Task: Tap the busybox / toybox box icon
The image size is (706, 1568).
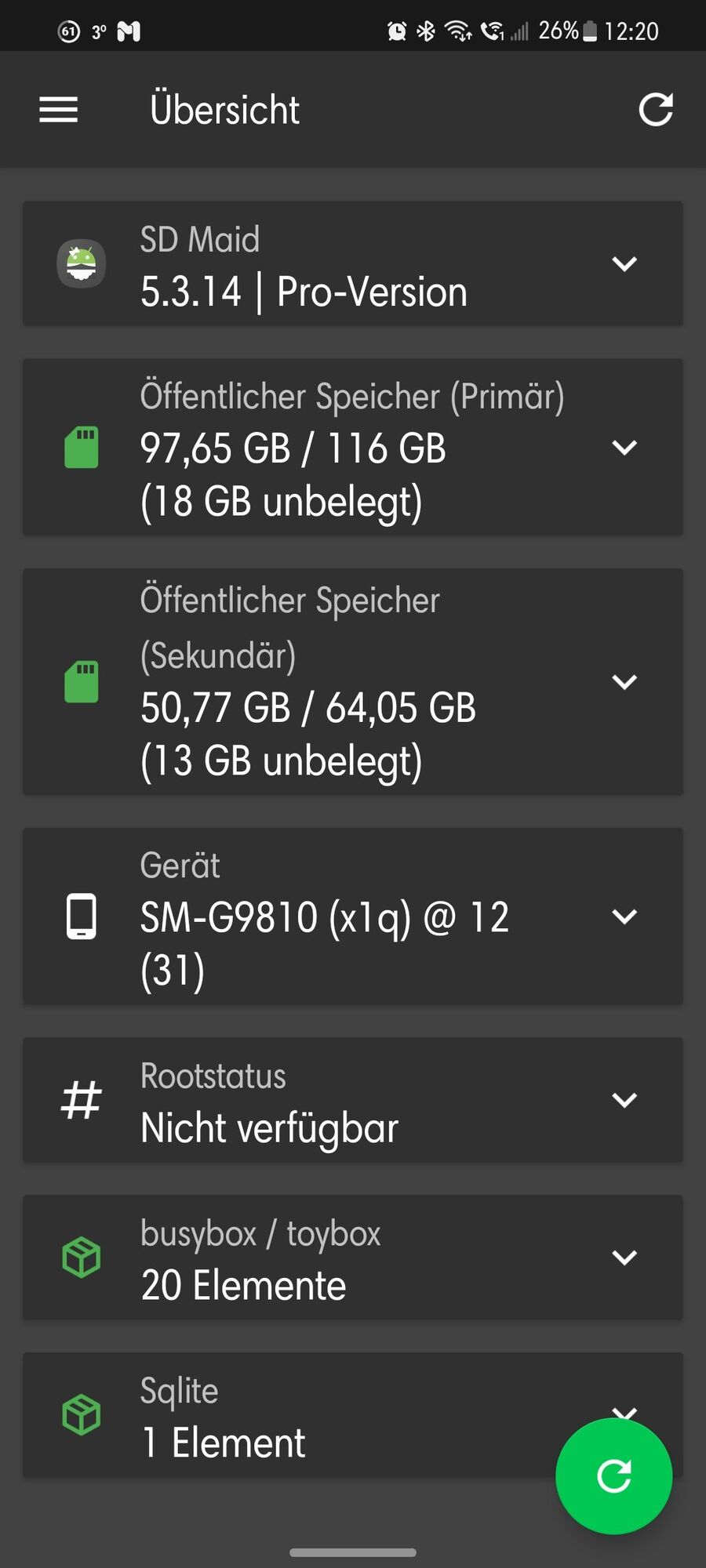Action: coord(82,1258)
